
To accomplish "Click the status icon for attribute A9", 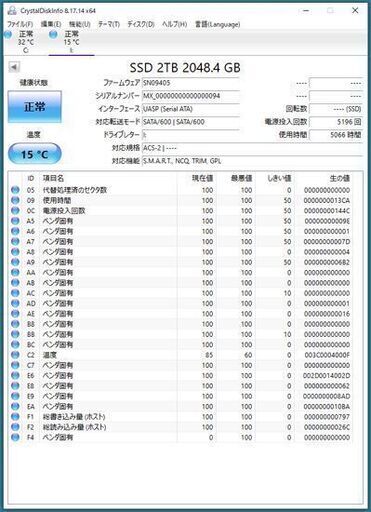I will click(15, 262).
